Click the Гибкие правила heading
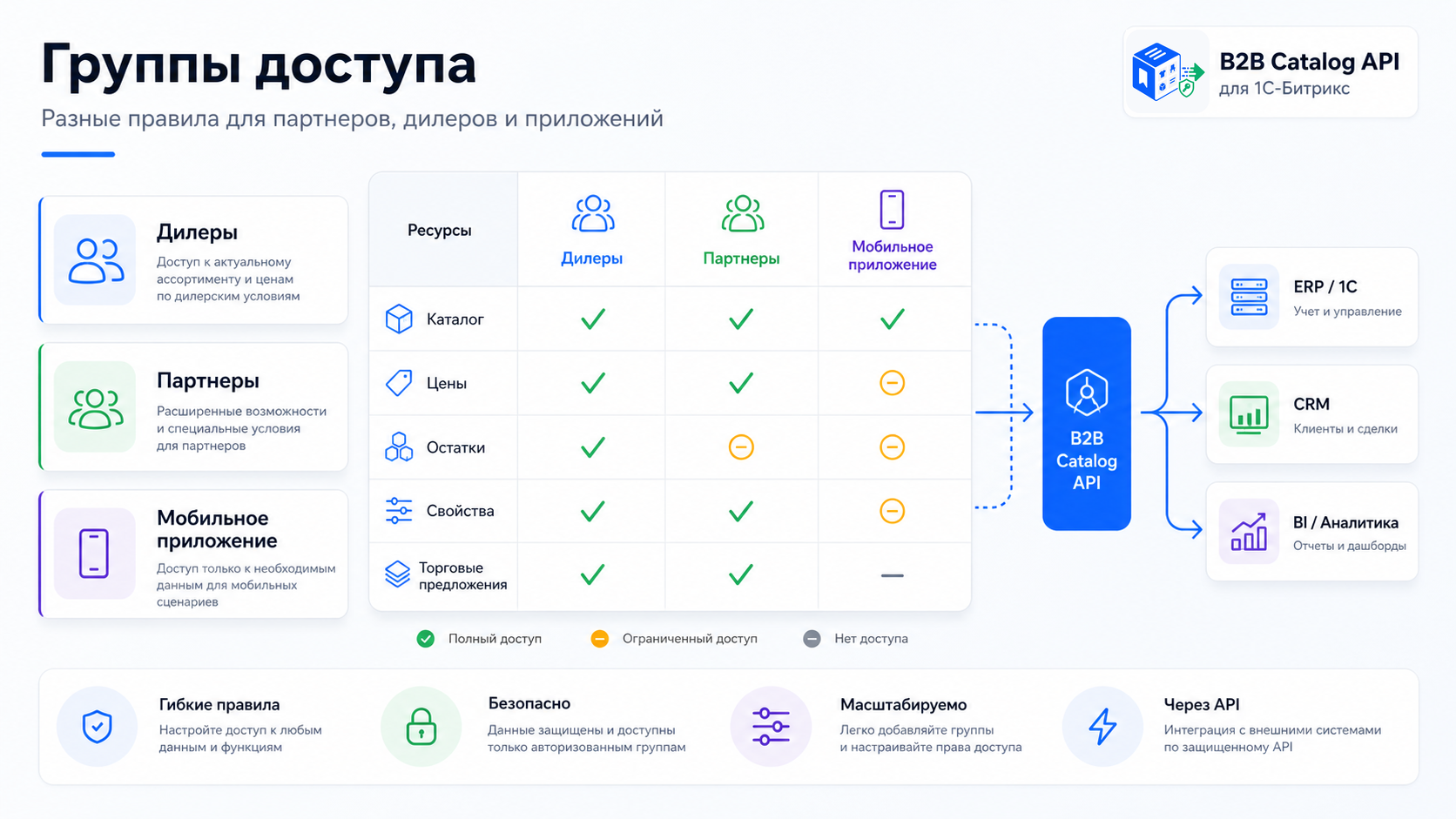Screen dimensions: 1456x819 pyautogui.click(x=219, y=704)
